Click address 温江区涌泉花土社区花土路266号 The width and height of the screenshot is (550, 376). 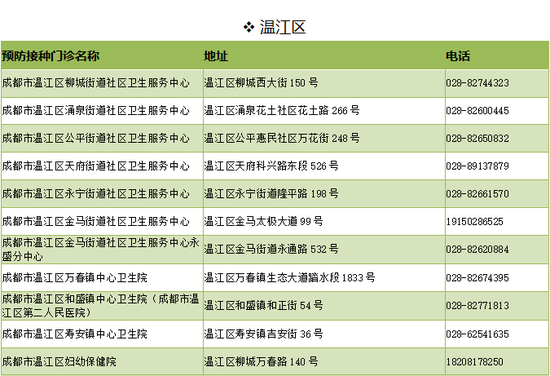tap(282, 110)
